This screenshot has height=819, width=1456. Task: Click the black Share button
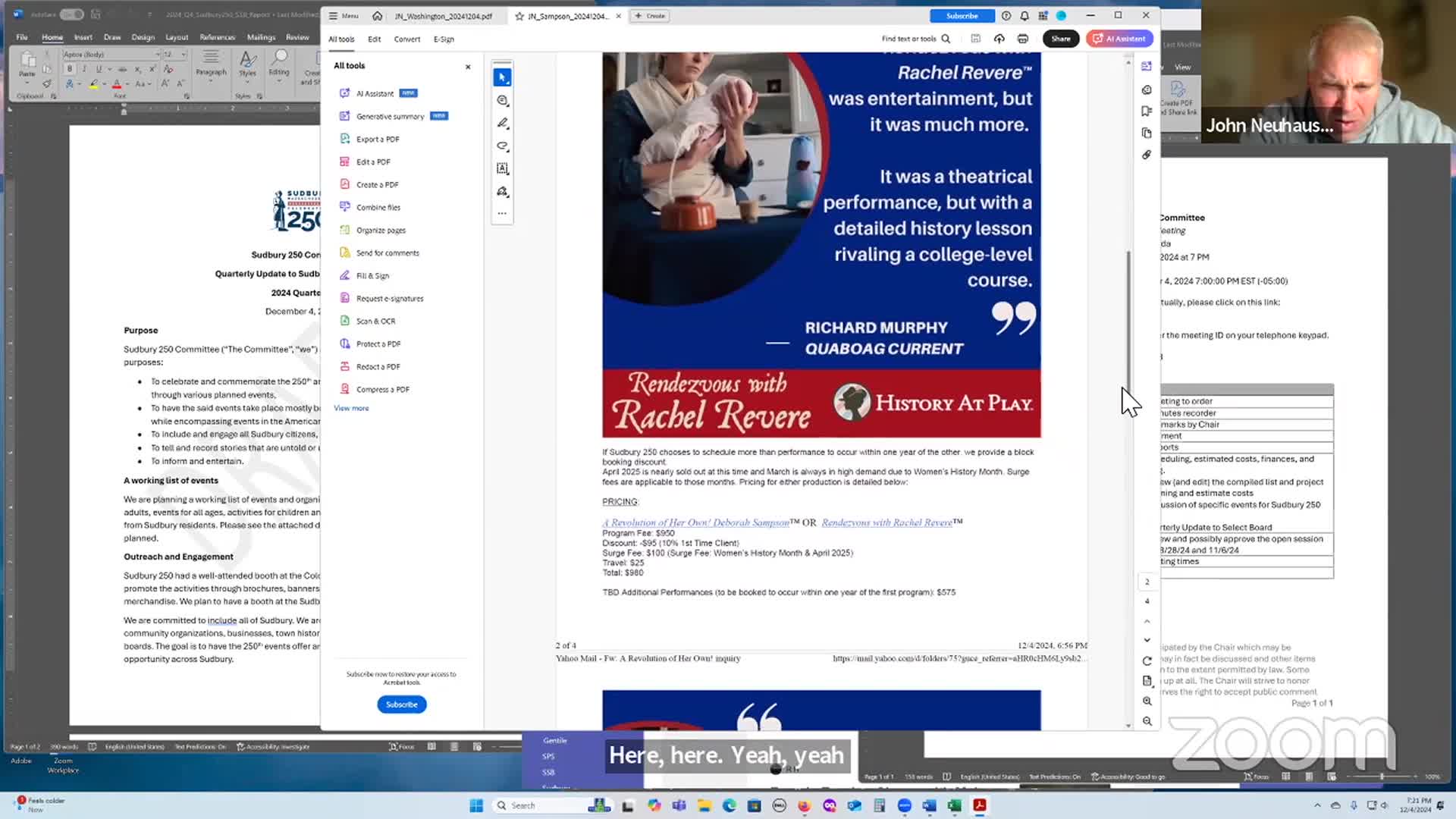pos(1061,39)
